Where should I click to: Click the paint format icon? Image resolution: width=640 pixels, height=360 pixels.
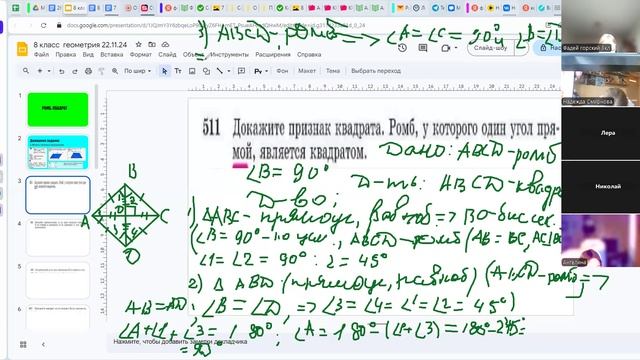coord(102,71)
